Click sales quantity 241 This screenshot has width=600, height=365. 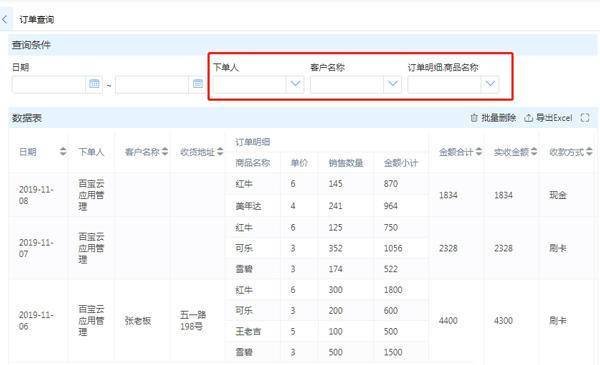click(335, 206)
